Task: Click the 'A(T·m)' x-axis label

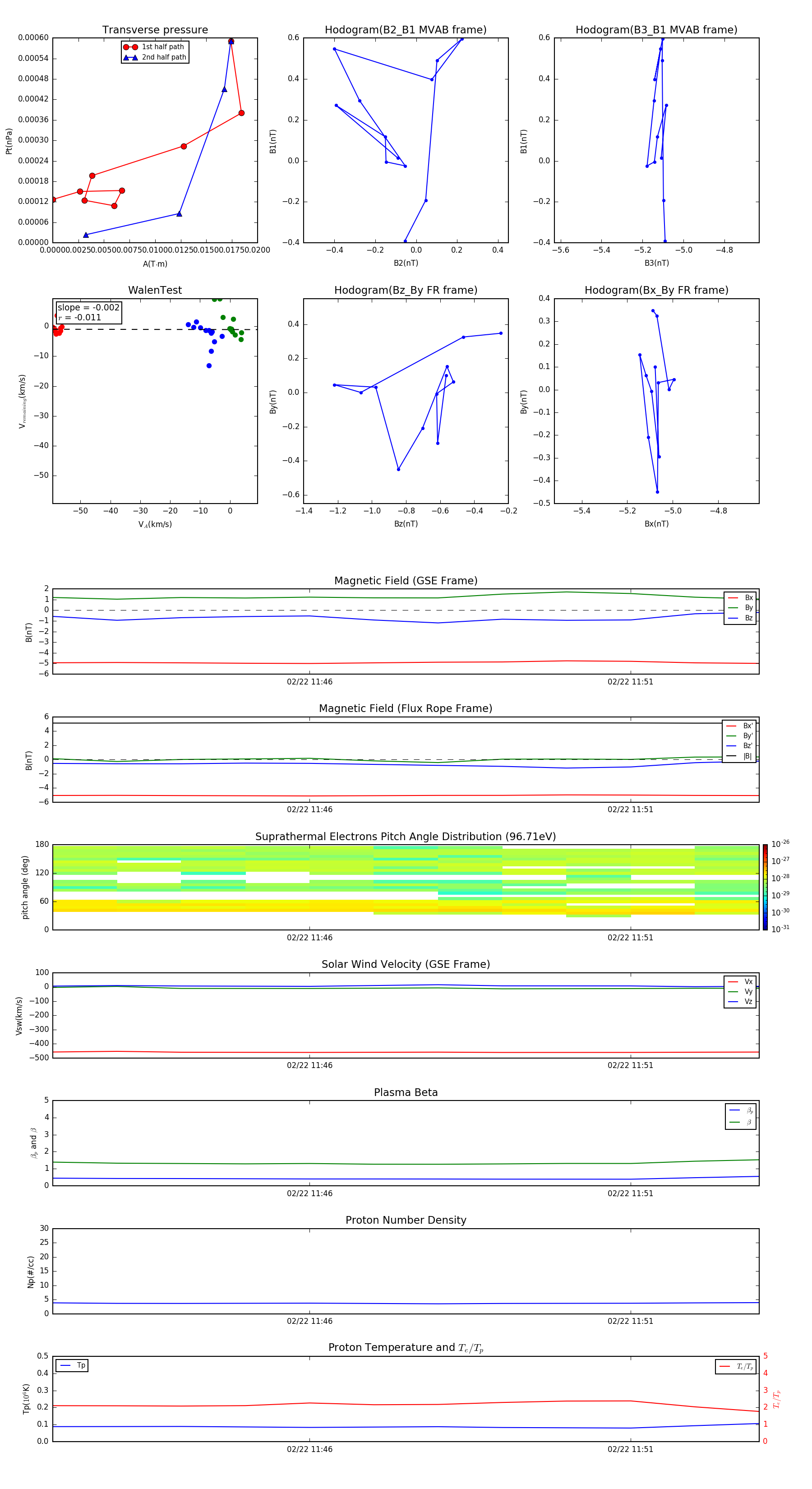Action: (x=155, y=264)
